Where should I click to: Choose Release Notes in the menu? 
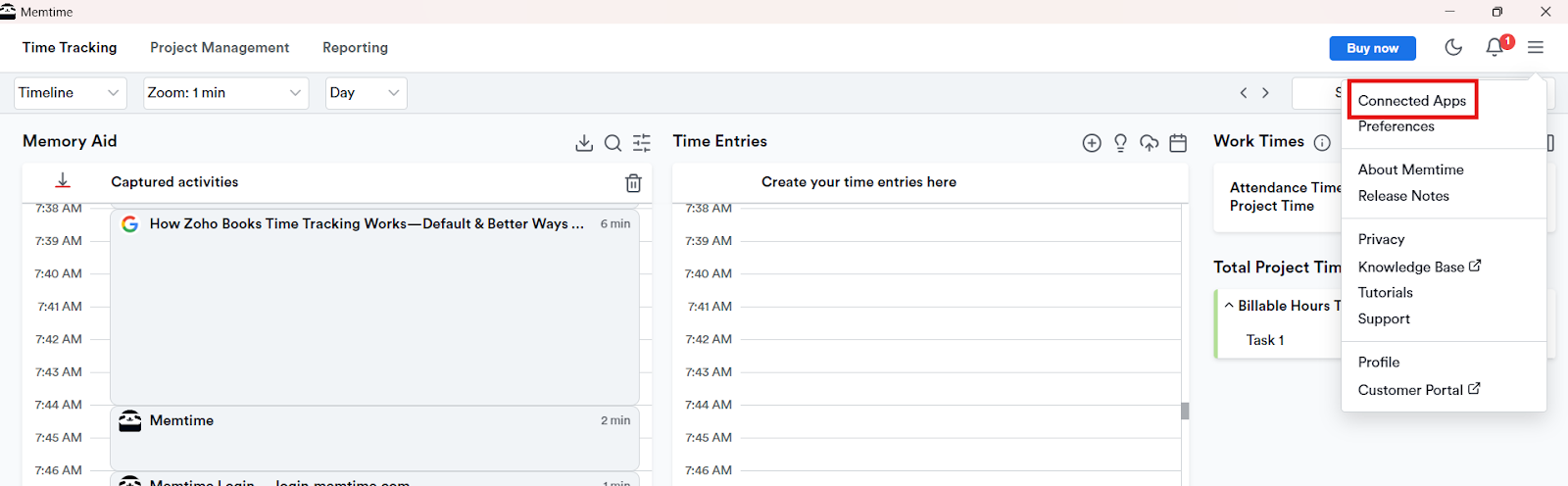click(1403, 196)
